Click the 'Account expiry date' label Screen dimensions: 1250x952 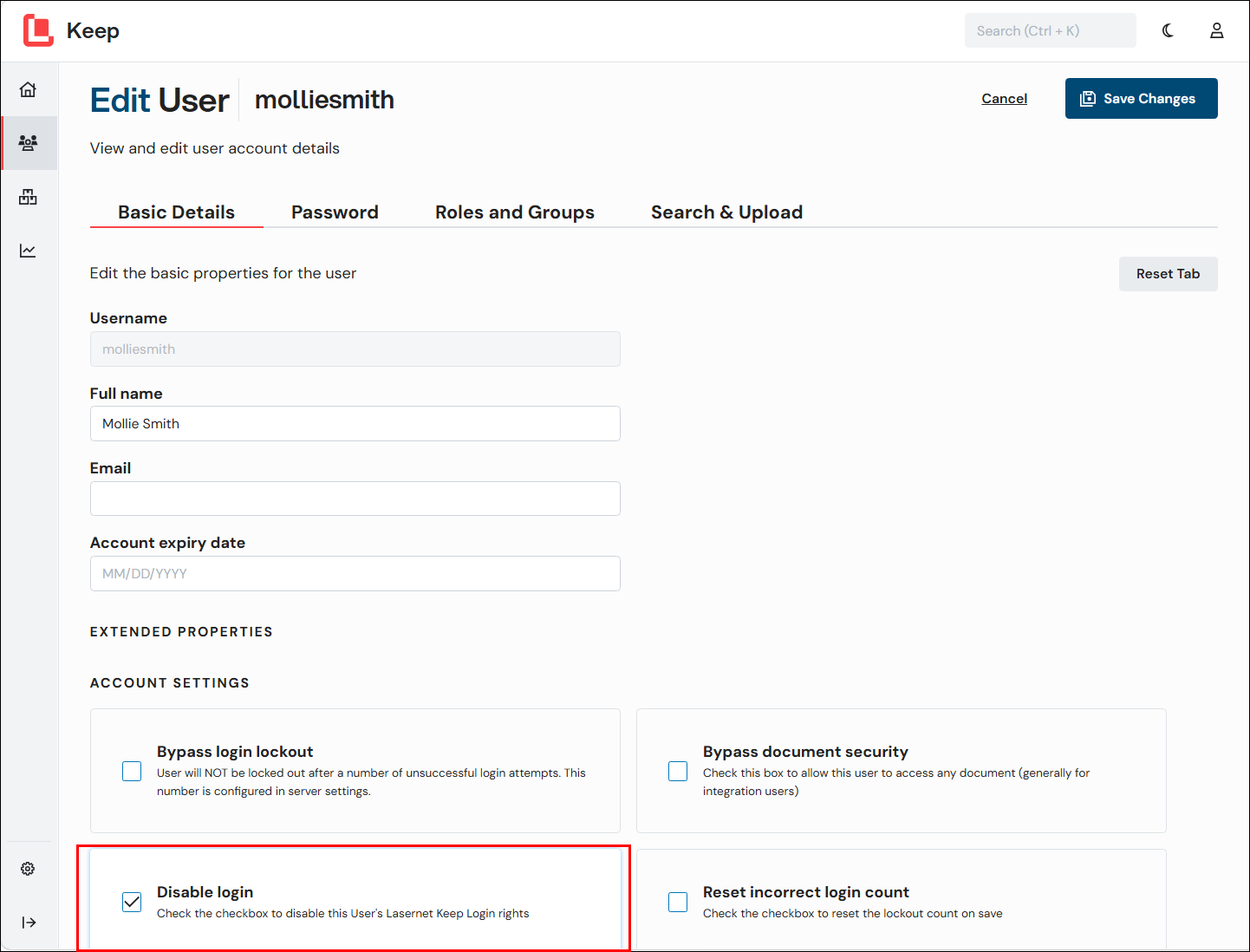pyautogui.click(x=167, y=543)
